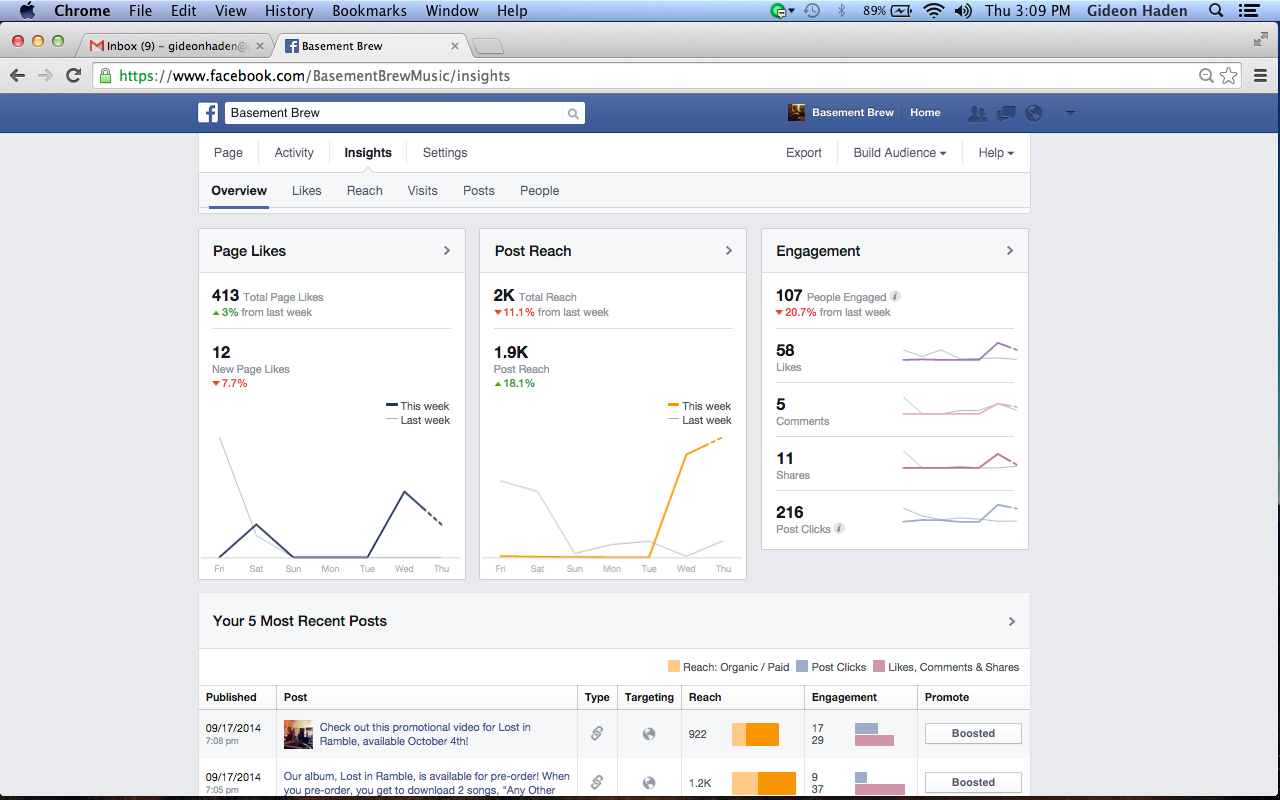The height and width of the screenshot is (800, 1280).
Task: Click the browser forward arrow
Action: tap(45, 75)
